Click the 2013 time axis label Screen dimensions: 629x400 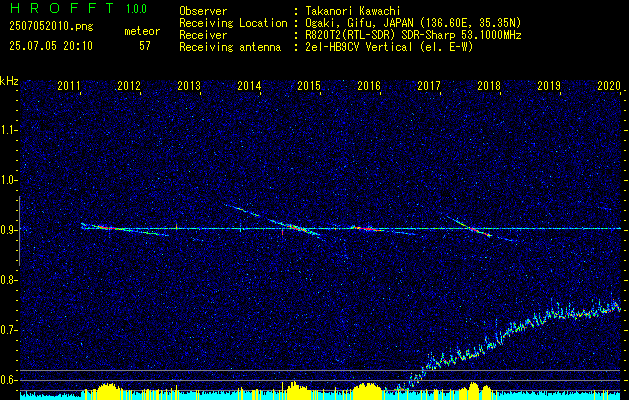189,86
